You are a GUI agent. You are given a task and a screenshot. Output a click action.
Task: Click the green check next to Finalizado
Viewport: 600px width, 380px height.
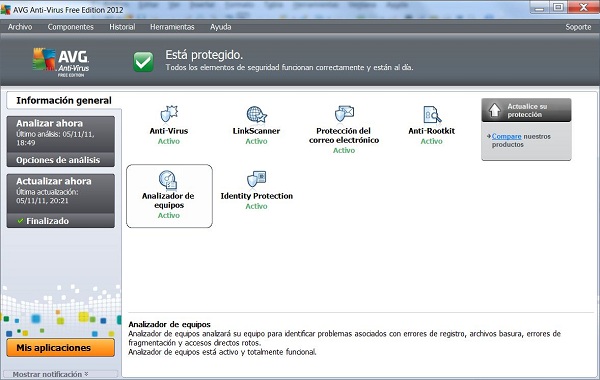pyautogui.click(x=21, y=221)
